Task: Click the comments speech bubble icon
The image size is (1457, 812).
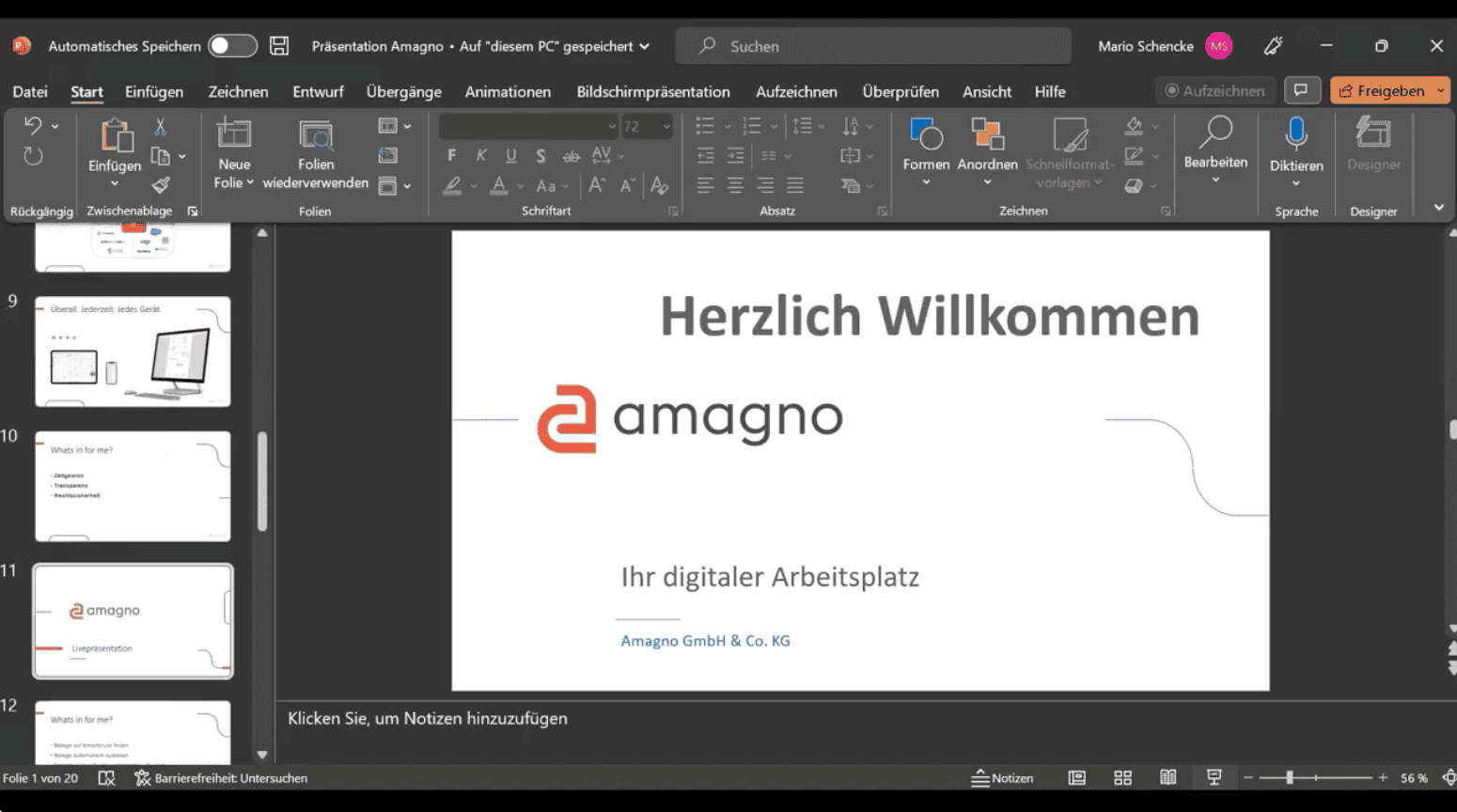Action: 1301,90
